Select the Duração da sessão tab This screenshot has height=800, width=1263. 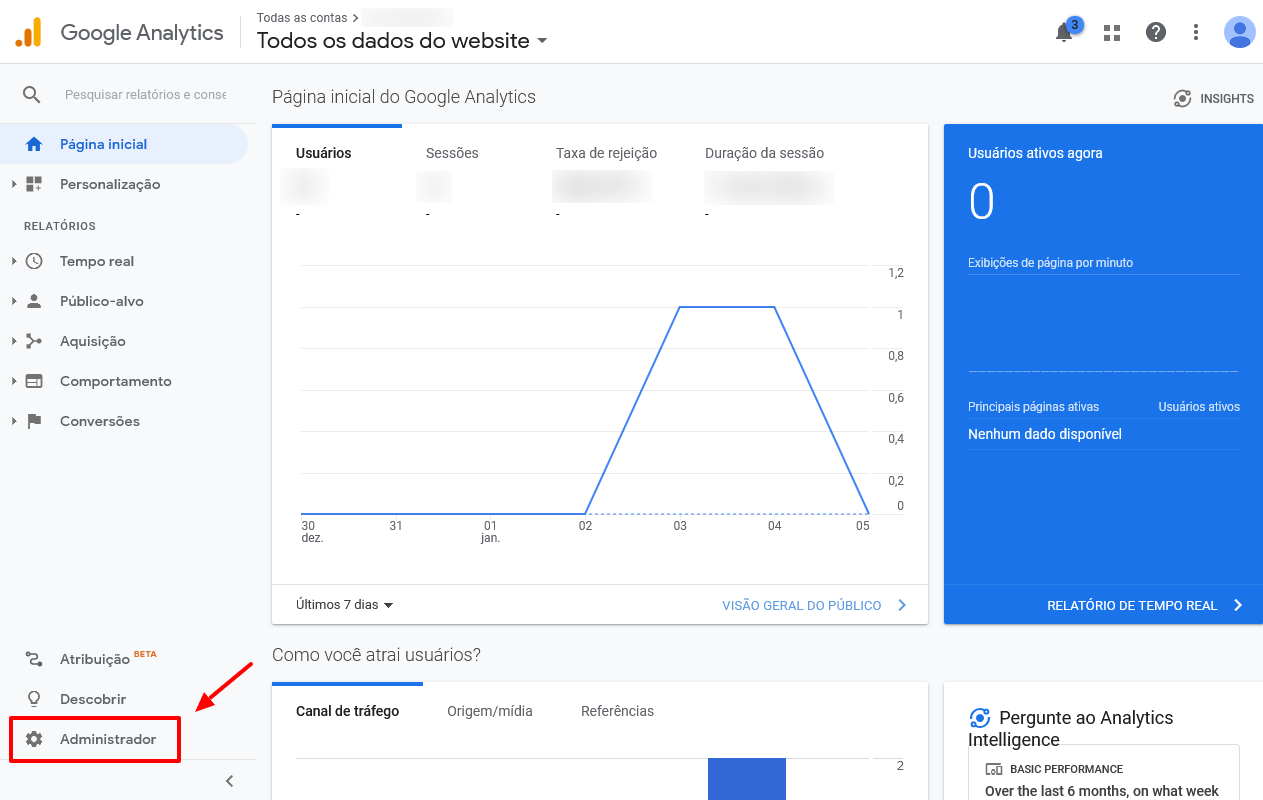click(x=764, y=153)
